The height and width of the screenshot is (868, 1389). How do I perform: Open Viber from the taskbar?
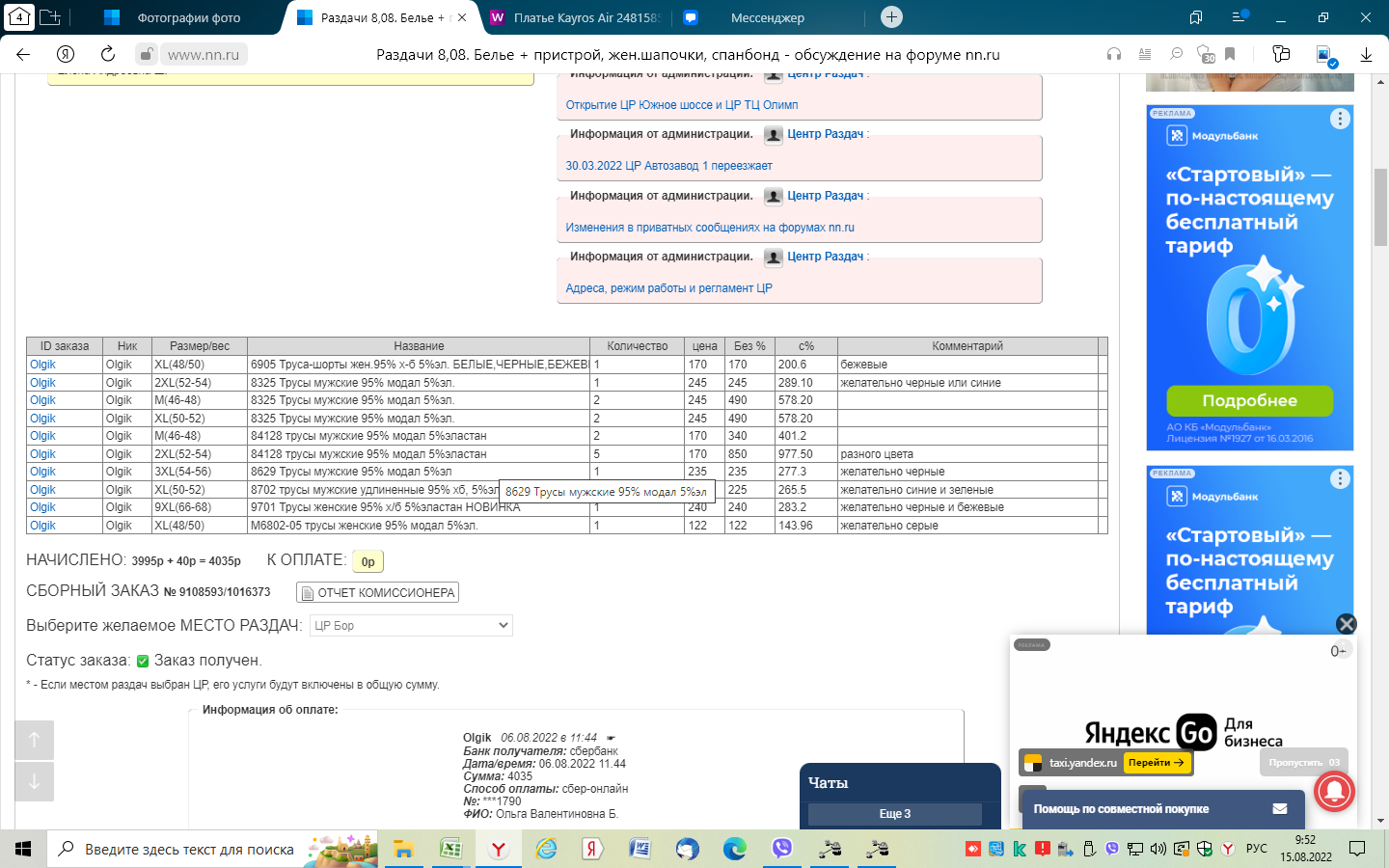[x=782, y=849]
